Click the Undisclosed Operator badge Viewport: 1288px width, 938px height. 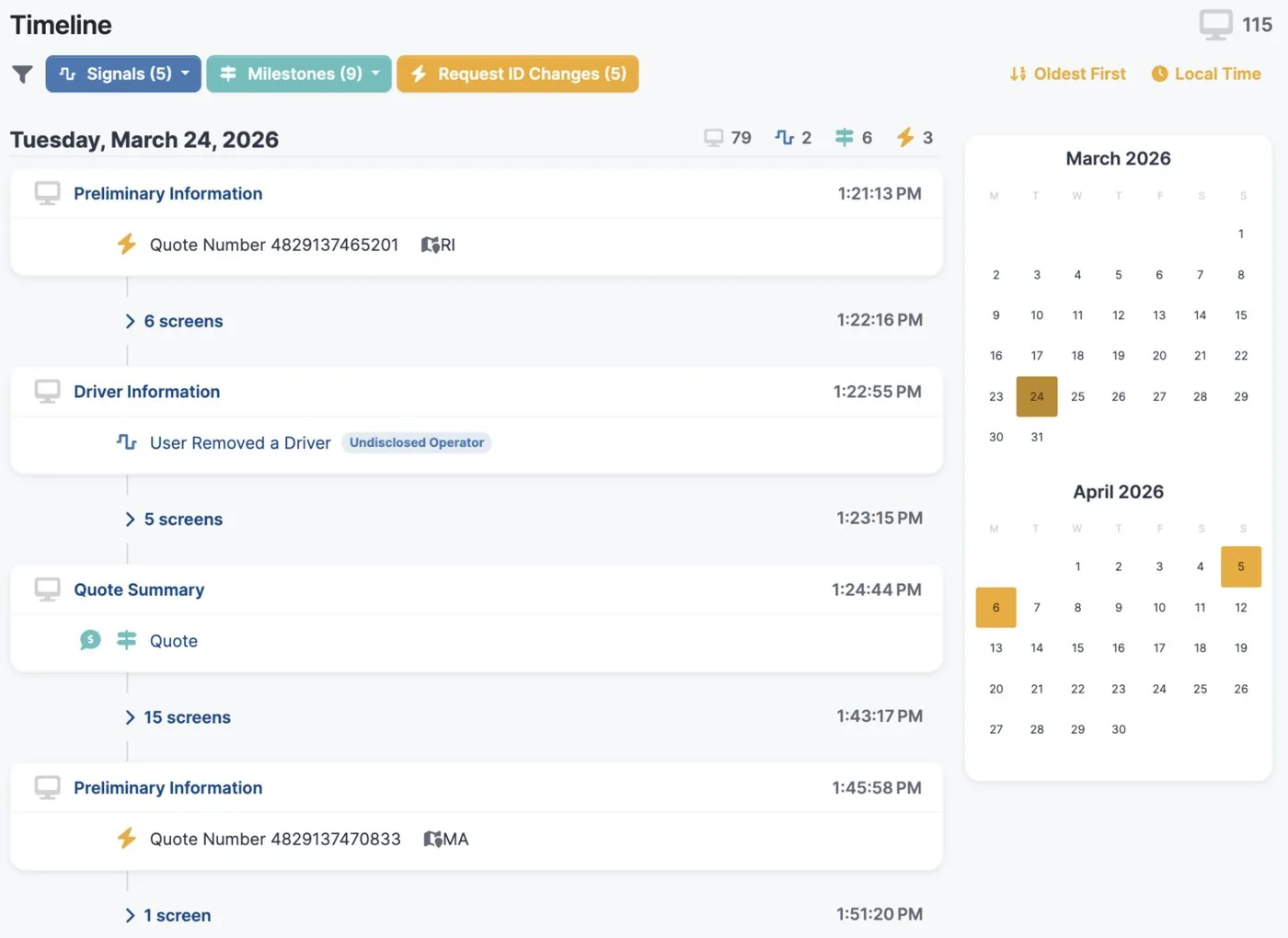point(417,443)
